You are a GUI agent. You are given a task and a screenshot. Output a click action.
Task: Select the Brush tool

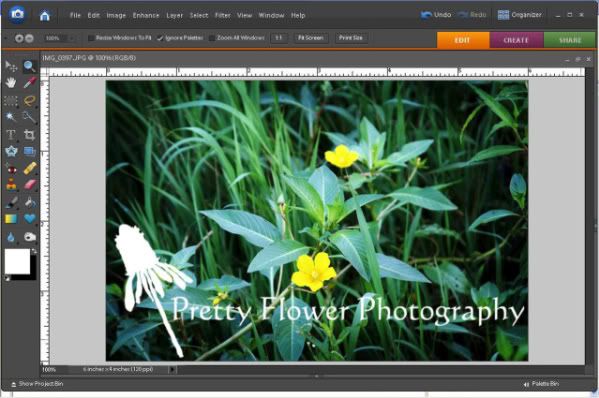(11, 202)
